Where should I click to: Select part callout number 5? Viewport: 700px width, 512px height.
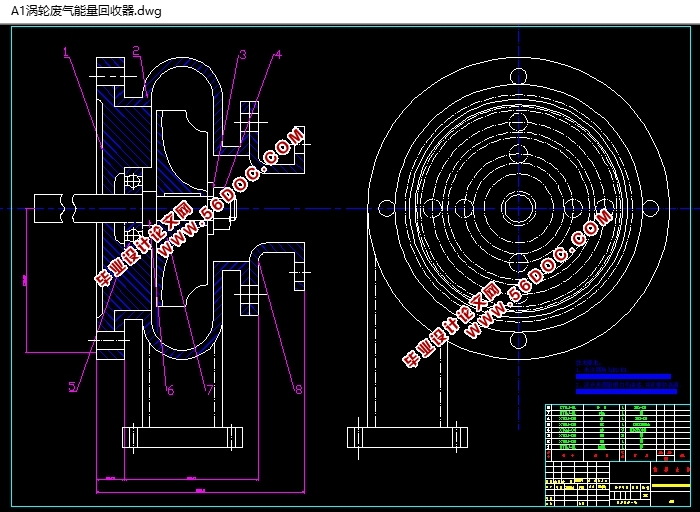72,386
